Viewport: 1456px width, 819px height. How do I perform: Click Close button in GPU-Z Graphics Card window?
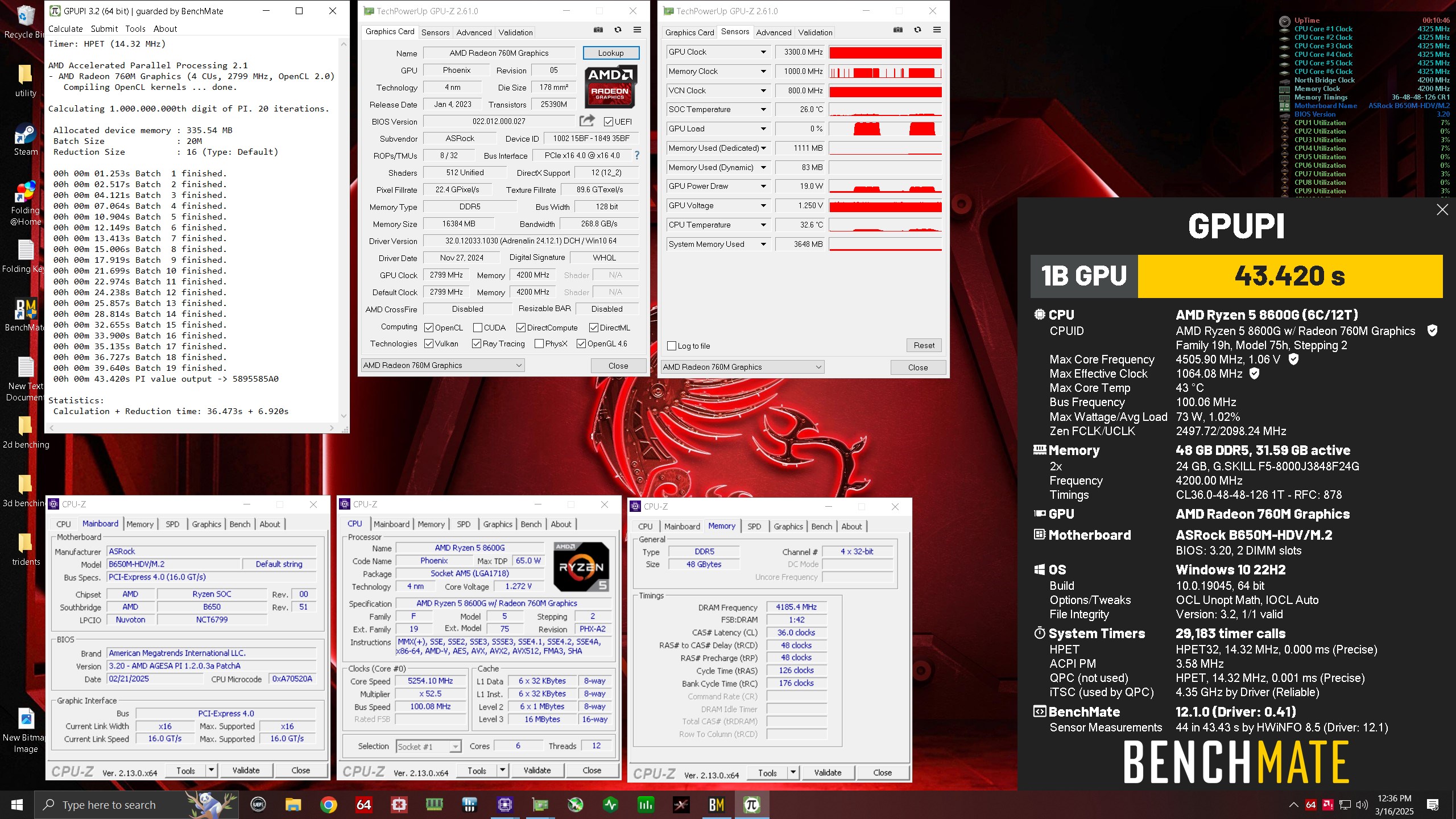coord(618,366)
